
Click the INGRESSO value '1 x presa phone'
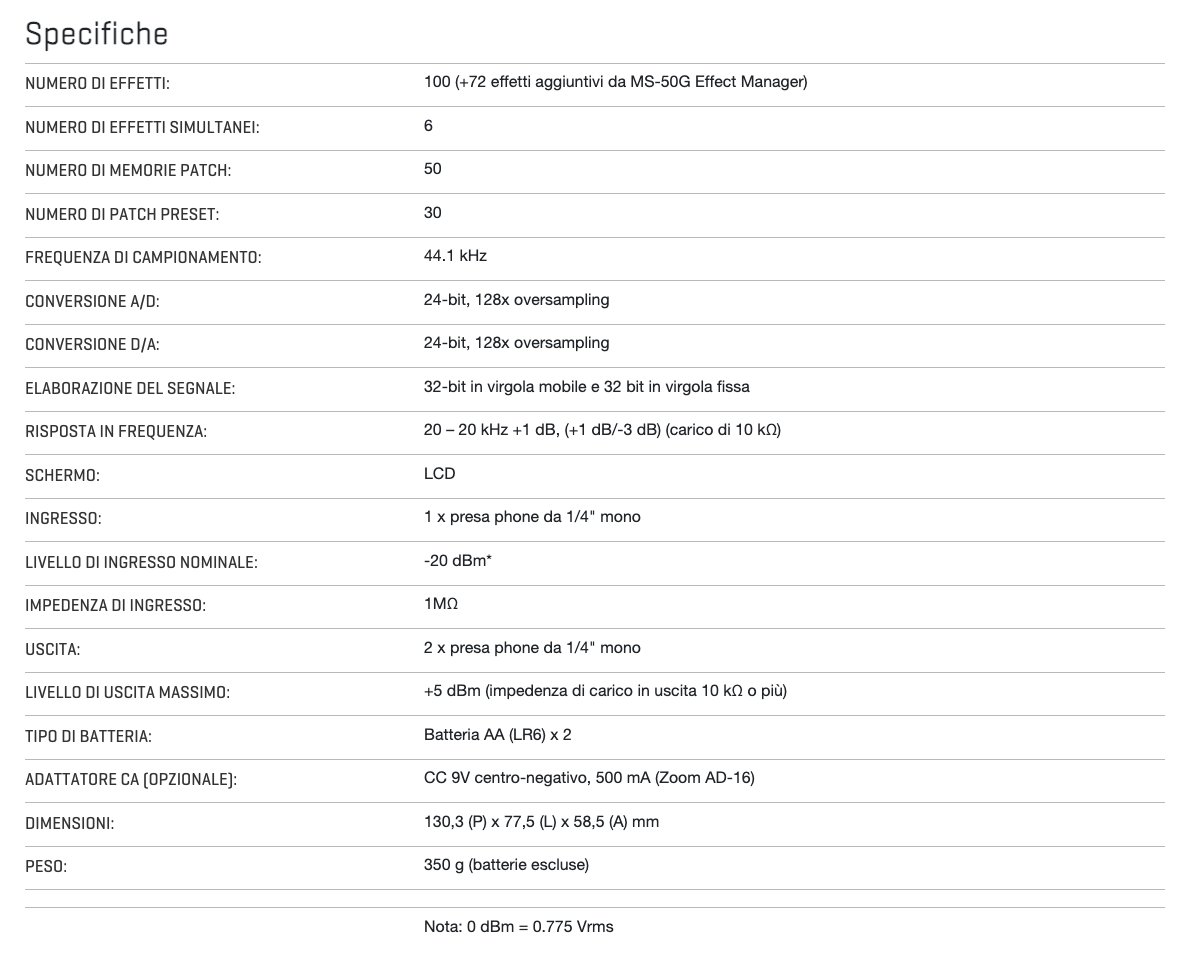pyautogui.click(x=532, y=517)
